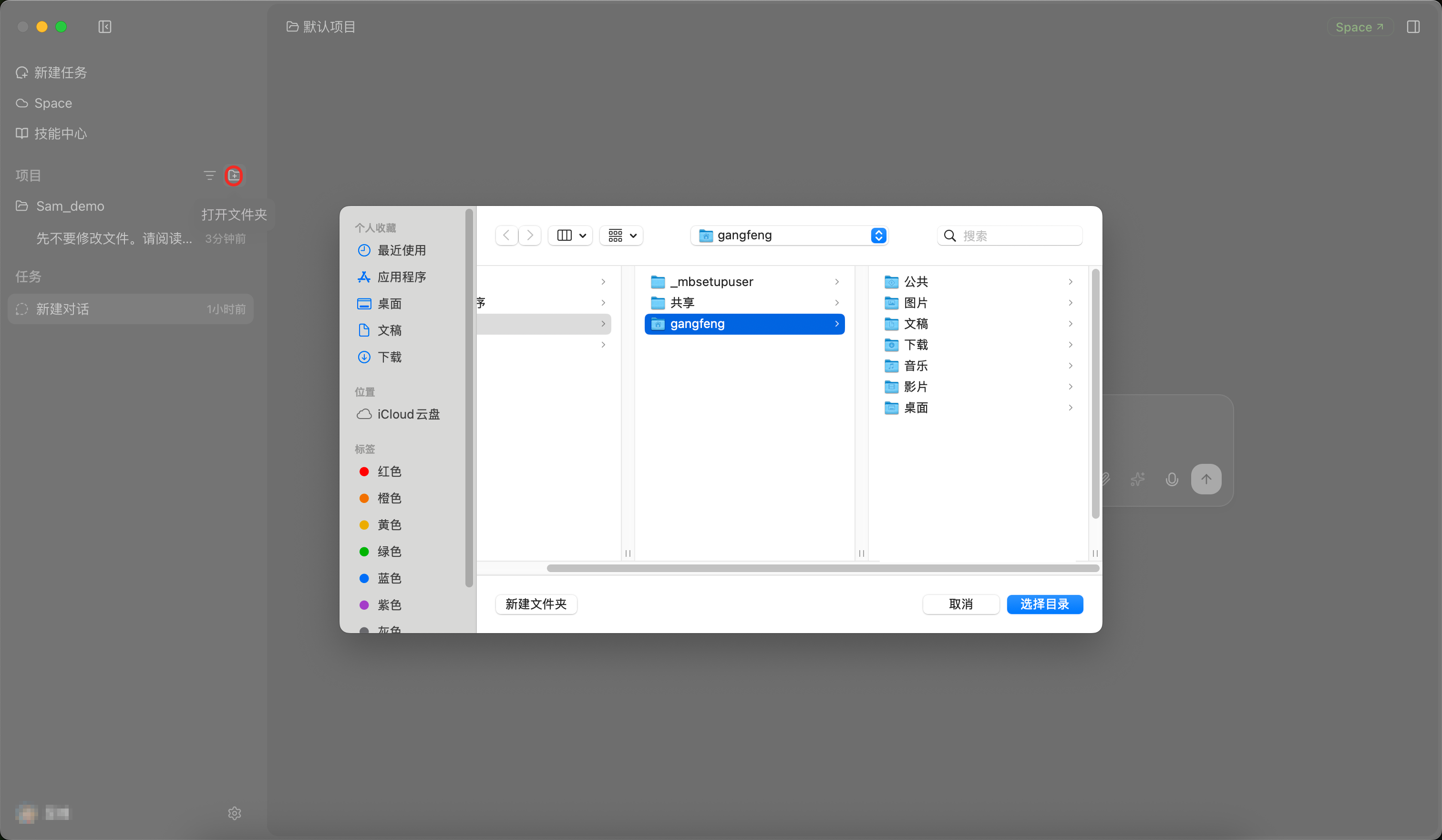
Task: Select the 绿色 tag
Action: coord(381,552)
